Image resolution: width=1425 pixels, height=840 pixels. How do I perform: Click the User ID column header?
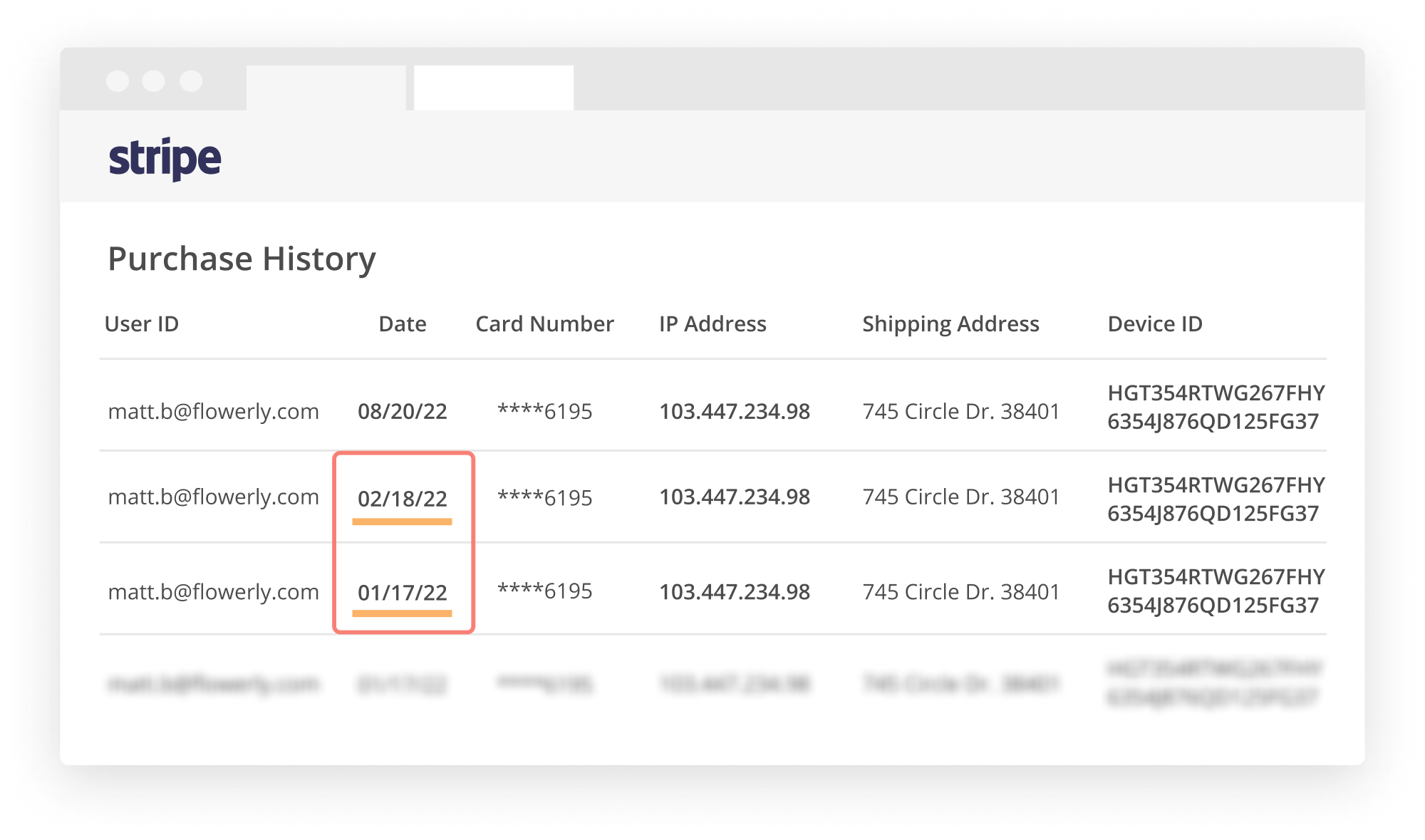click(x=142, y=324)
